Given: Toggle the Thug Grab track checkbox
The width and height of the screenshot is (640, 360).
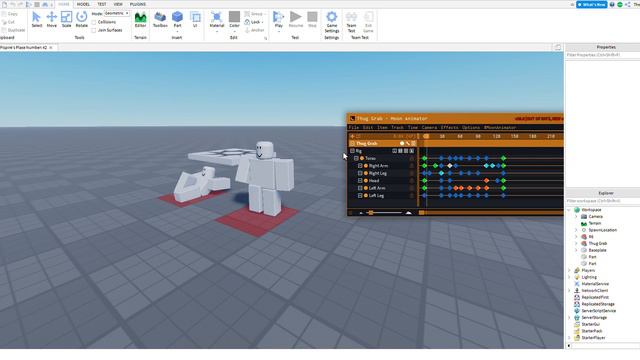Looking at the screenshot, I should click(352, 143).
